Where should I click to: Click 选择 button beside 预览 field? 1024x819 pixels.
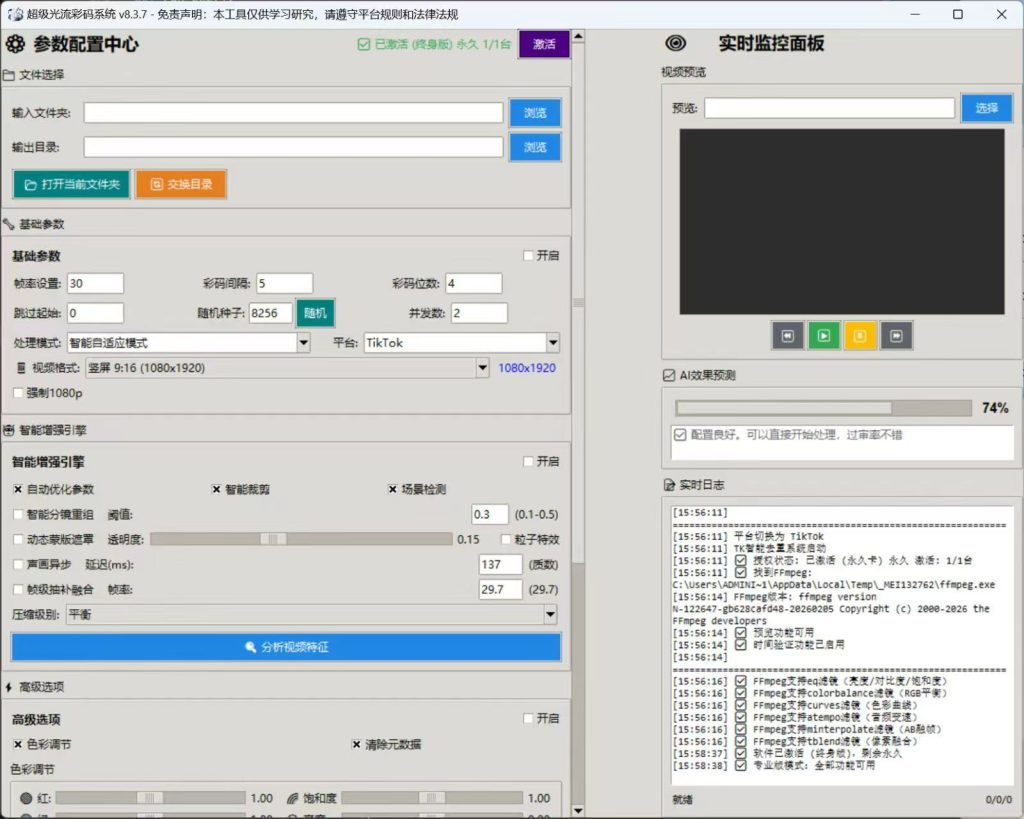click(x=986, y=108)
